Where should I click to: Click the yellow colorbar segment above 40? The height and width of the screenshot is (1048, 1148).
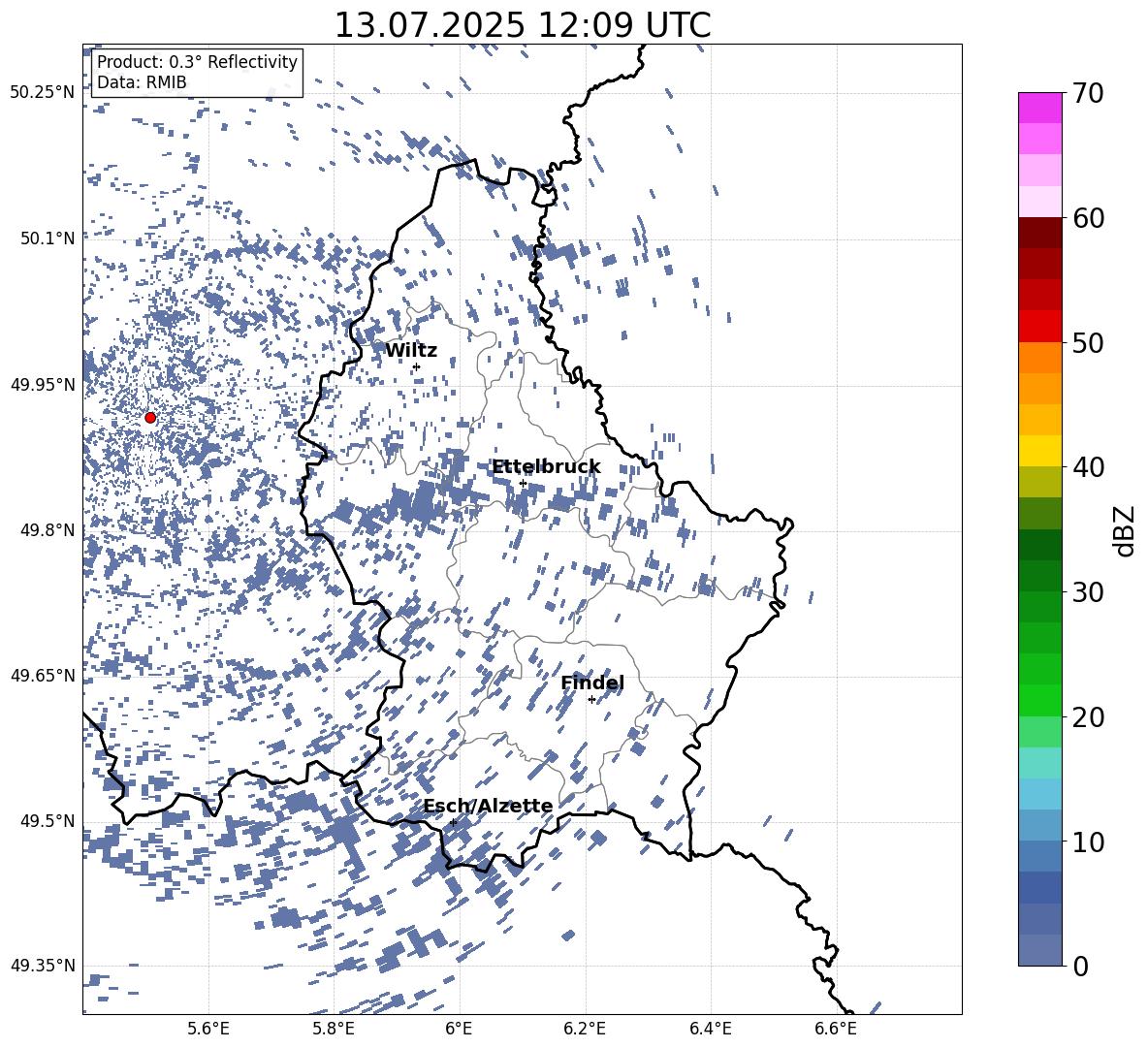point(1040,452)
